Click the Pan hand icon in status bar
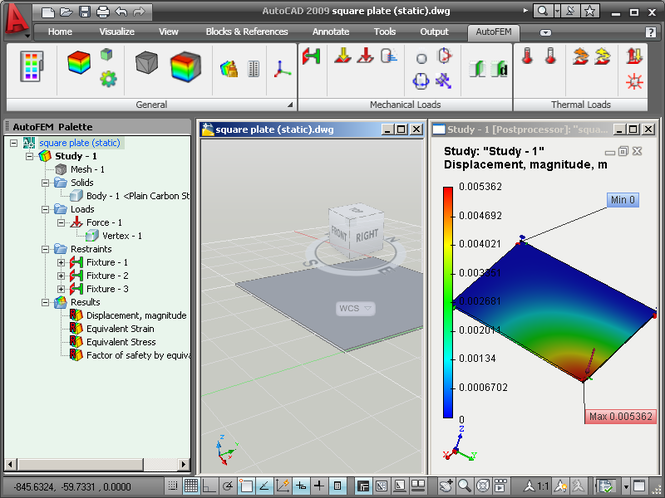The height and width of the screenshot is (498, 665). (446, 485)
